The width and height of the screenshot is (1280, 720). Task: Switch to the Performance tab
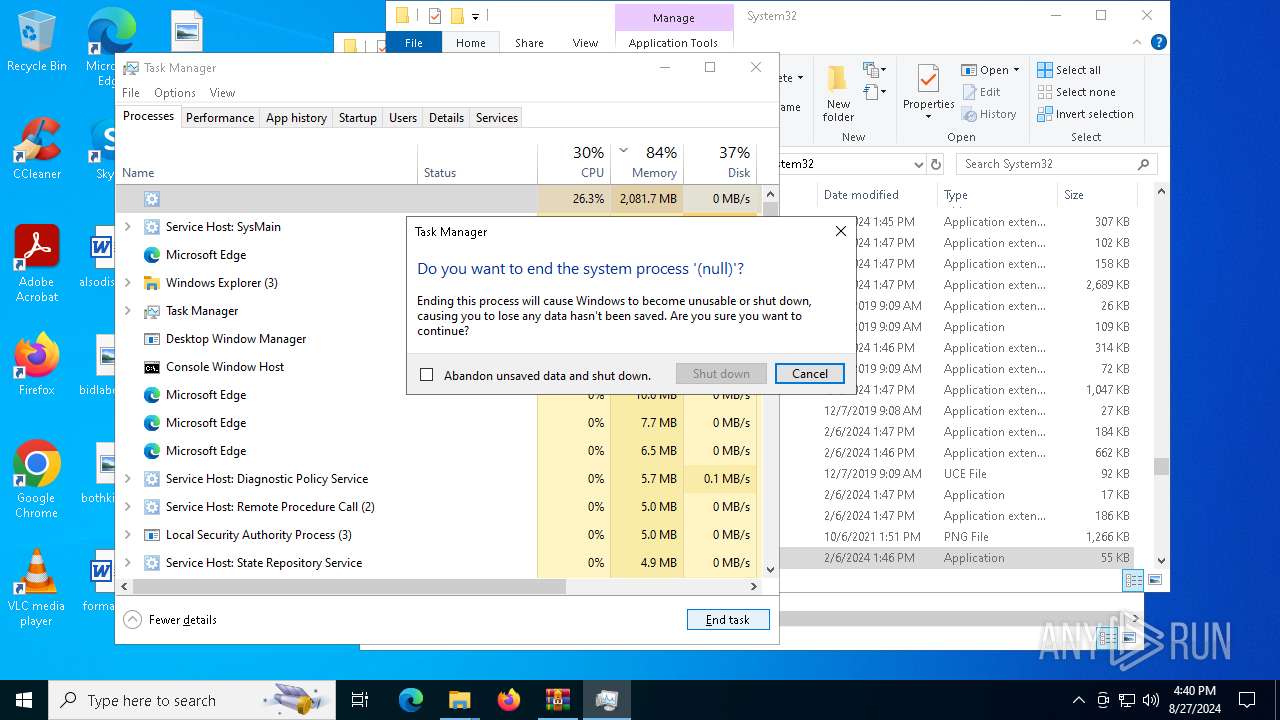(x=220, y=117)
